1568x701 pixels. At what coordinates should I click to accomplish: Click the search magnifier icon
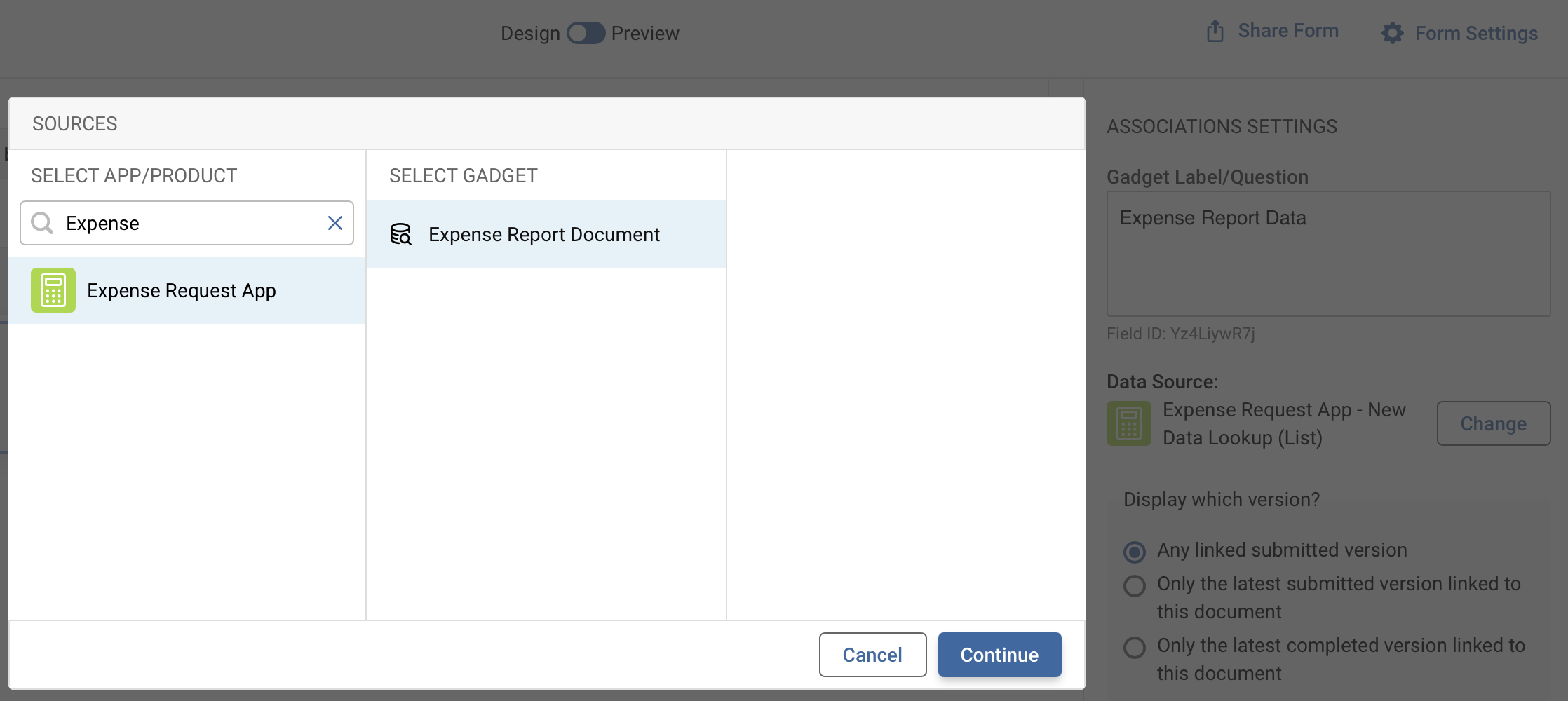[43, 223]
